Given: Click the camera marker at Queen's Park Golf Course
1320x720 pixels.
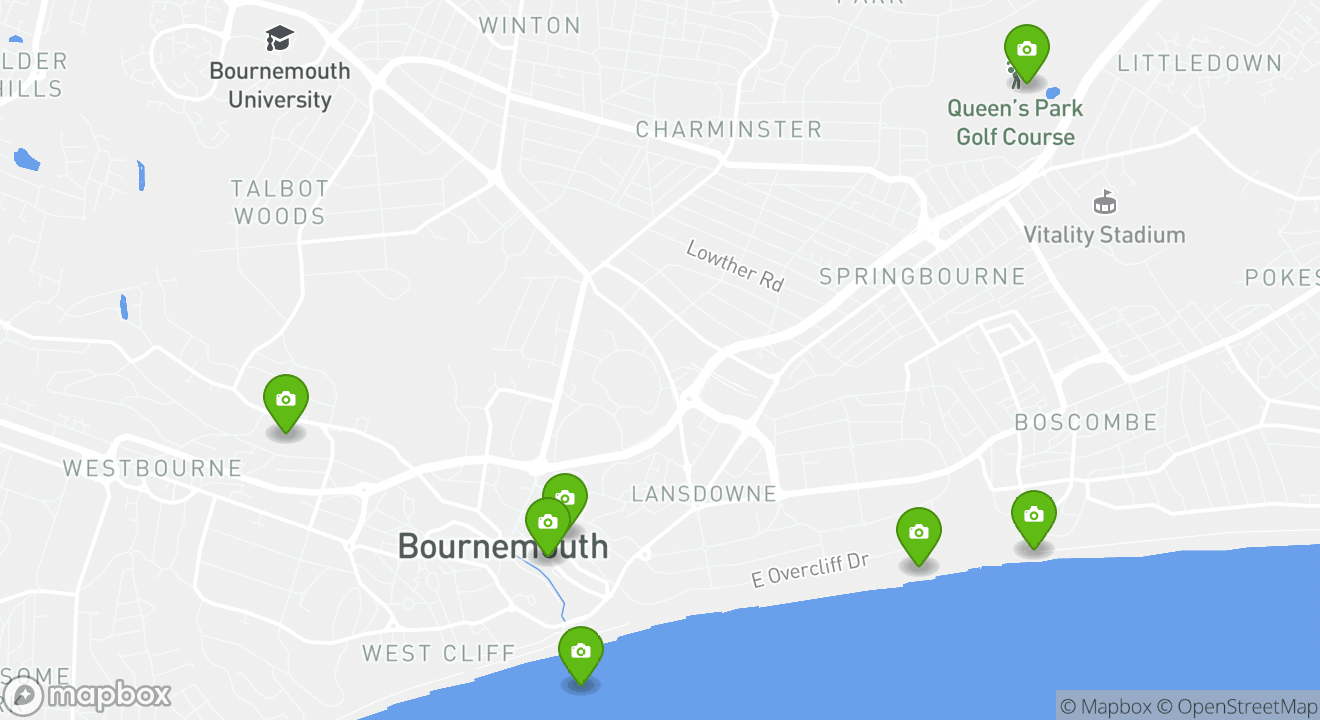Looking at the screenshot, I should click(x=1026, y=52).
